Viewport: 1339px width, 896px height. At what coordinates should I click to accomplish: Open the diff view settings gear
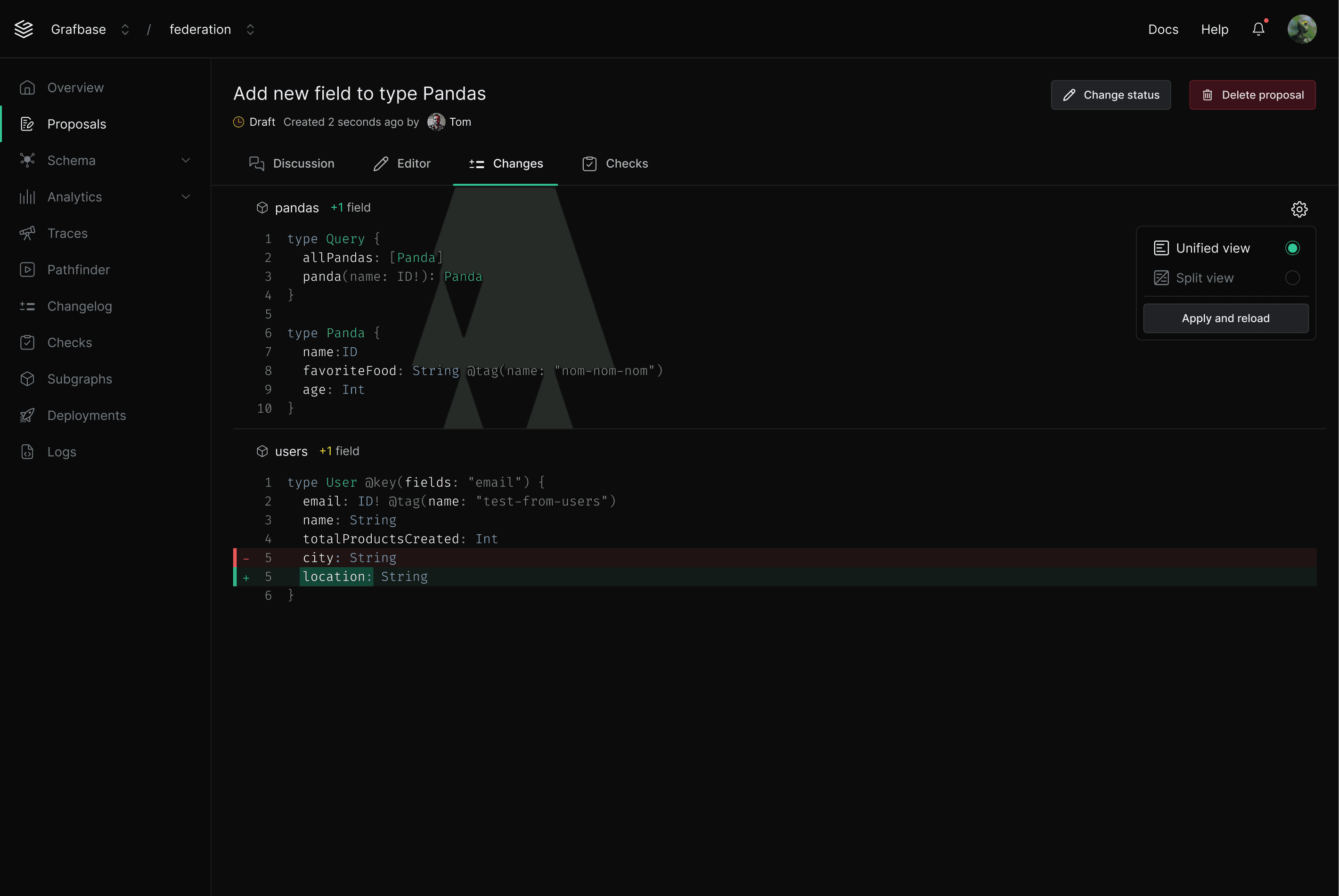(x=1299, y=209)
